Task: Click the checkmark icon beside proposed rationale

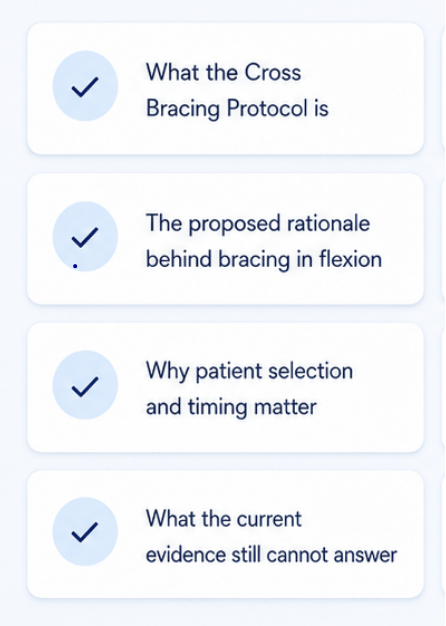Action: pyautogui.click(x=85, y=238)
